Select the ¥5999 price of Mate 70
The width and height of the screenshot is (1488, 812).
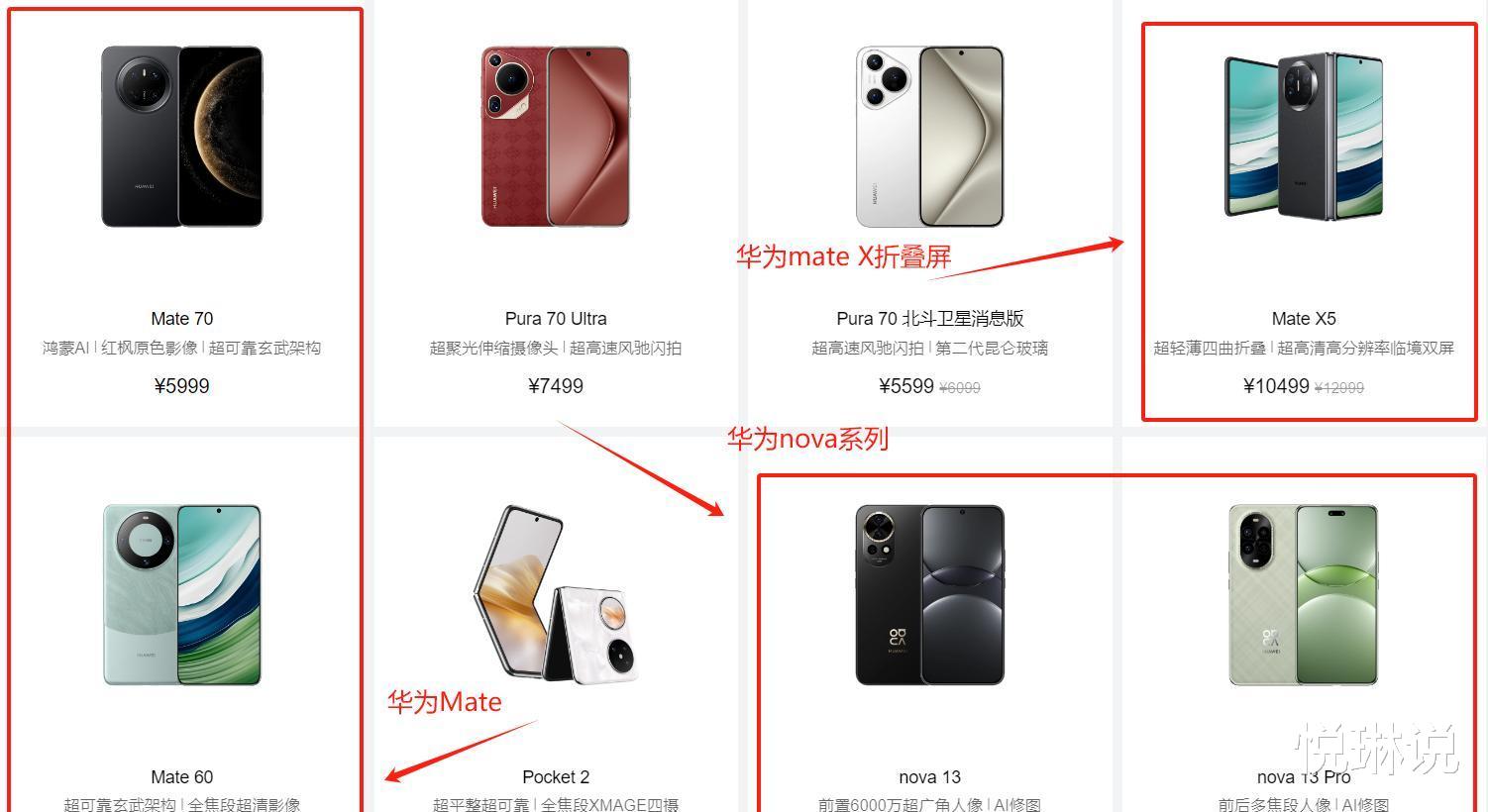point(182,386)
